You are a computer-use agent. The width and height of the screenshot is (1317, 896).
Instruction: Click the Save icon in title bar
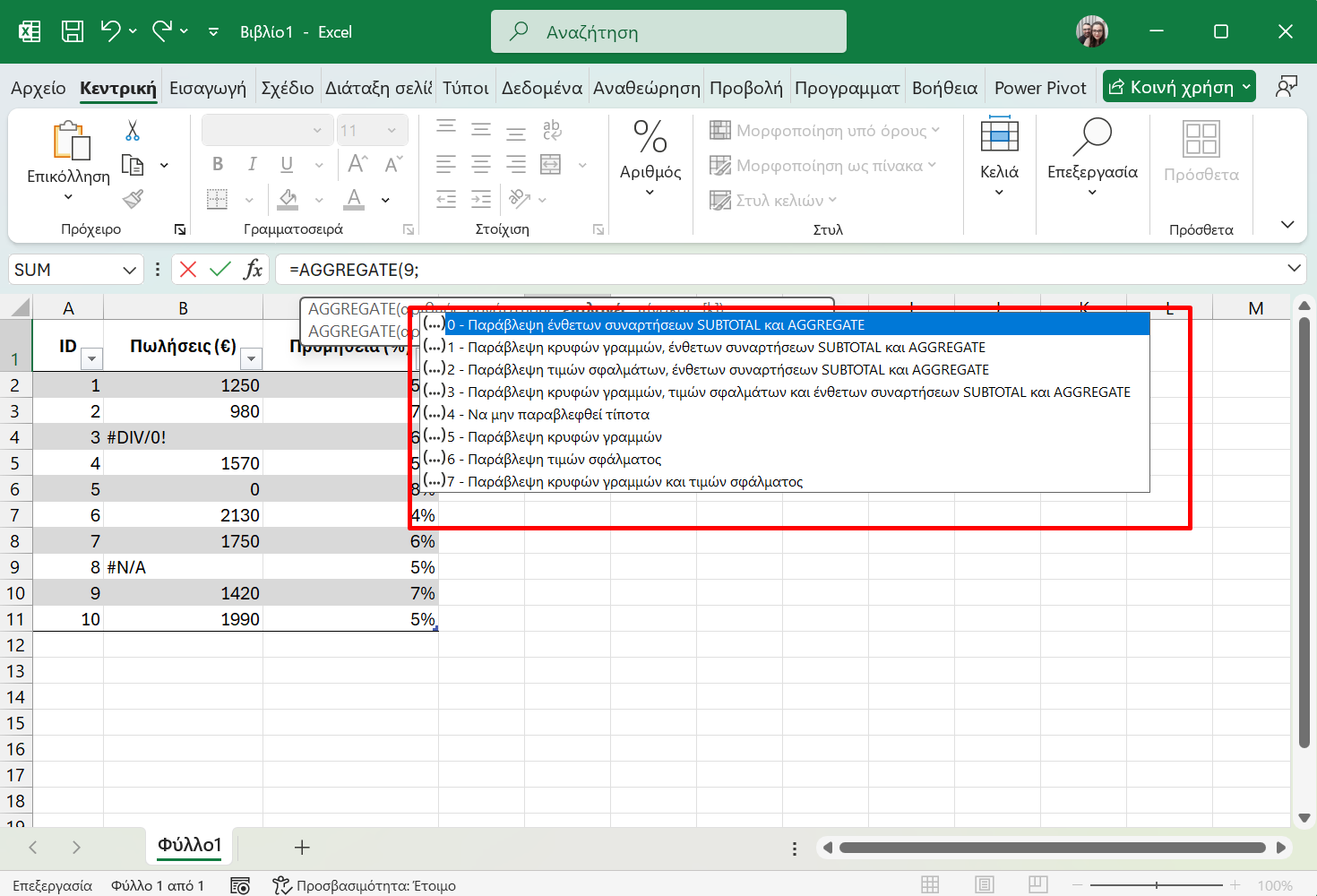[x=73, y=31]
